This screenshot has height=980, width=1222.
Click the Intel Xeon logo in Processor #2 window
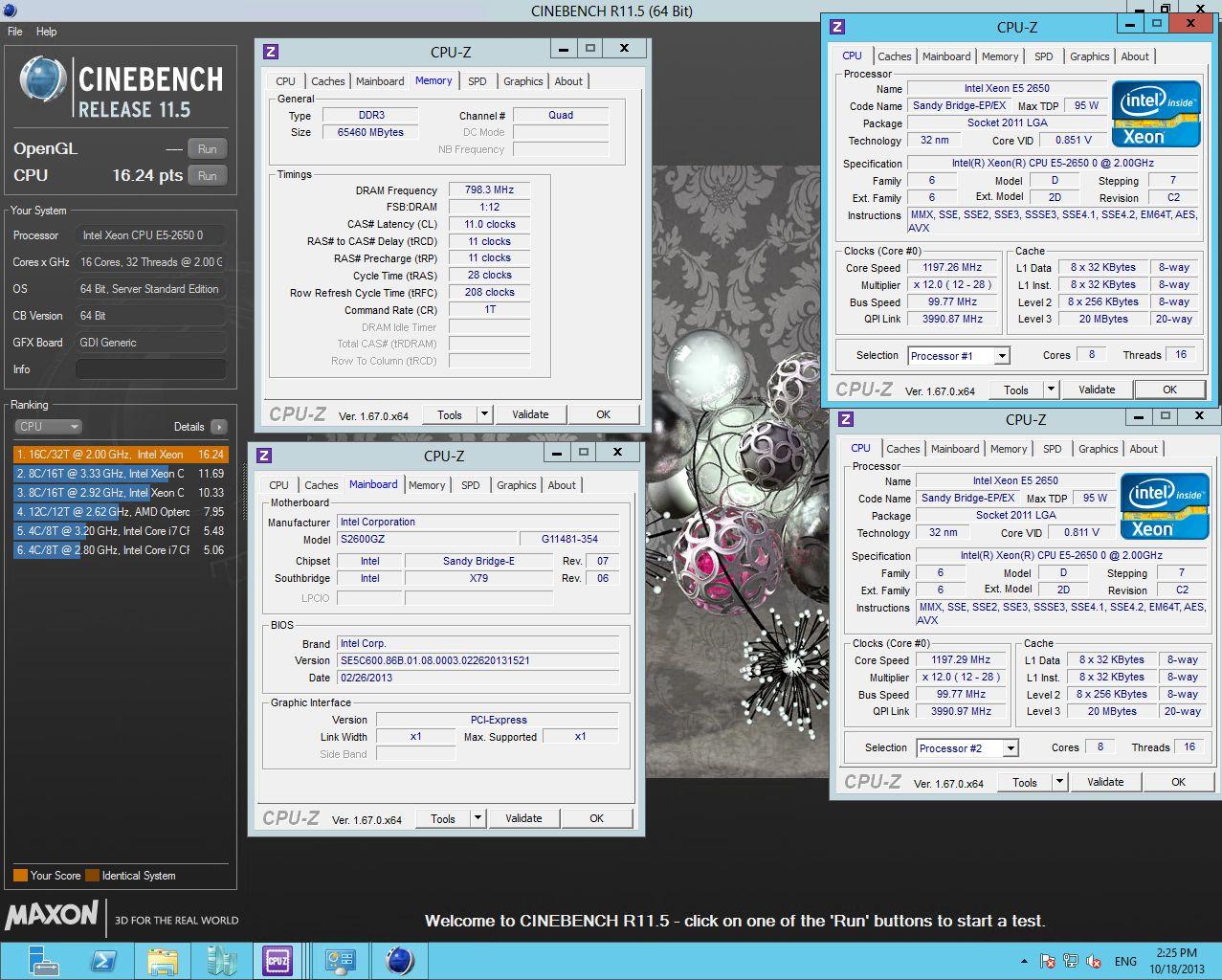[1165, 505]
